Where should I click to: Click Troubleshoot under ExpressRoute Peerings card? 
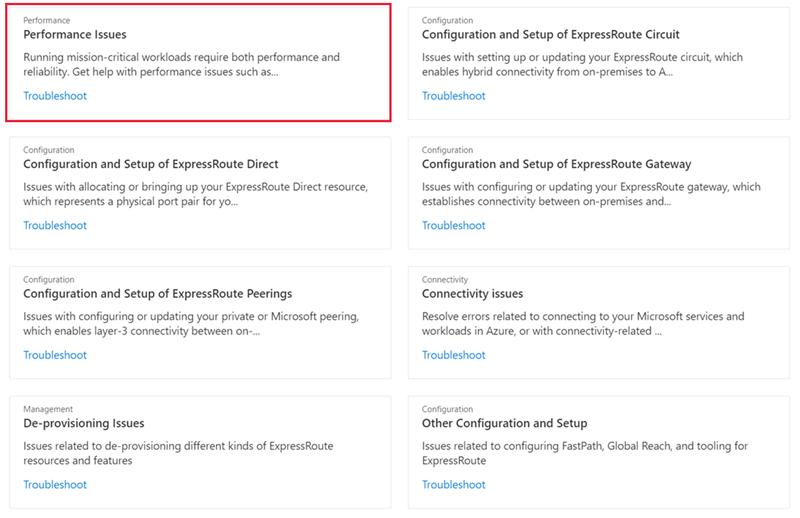click(x=55, y=355)
